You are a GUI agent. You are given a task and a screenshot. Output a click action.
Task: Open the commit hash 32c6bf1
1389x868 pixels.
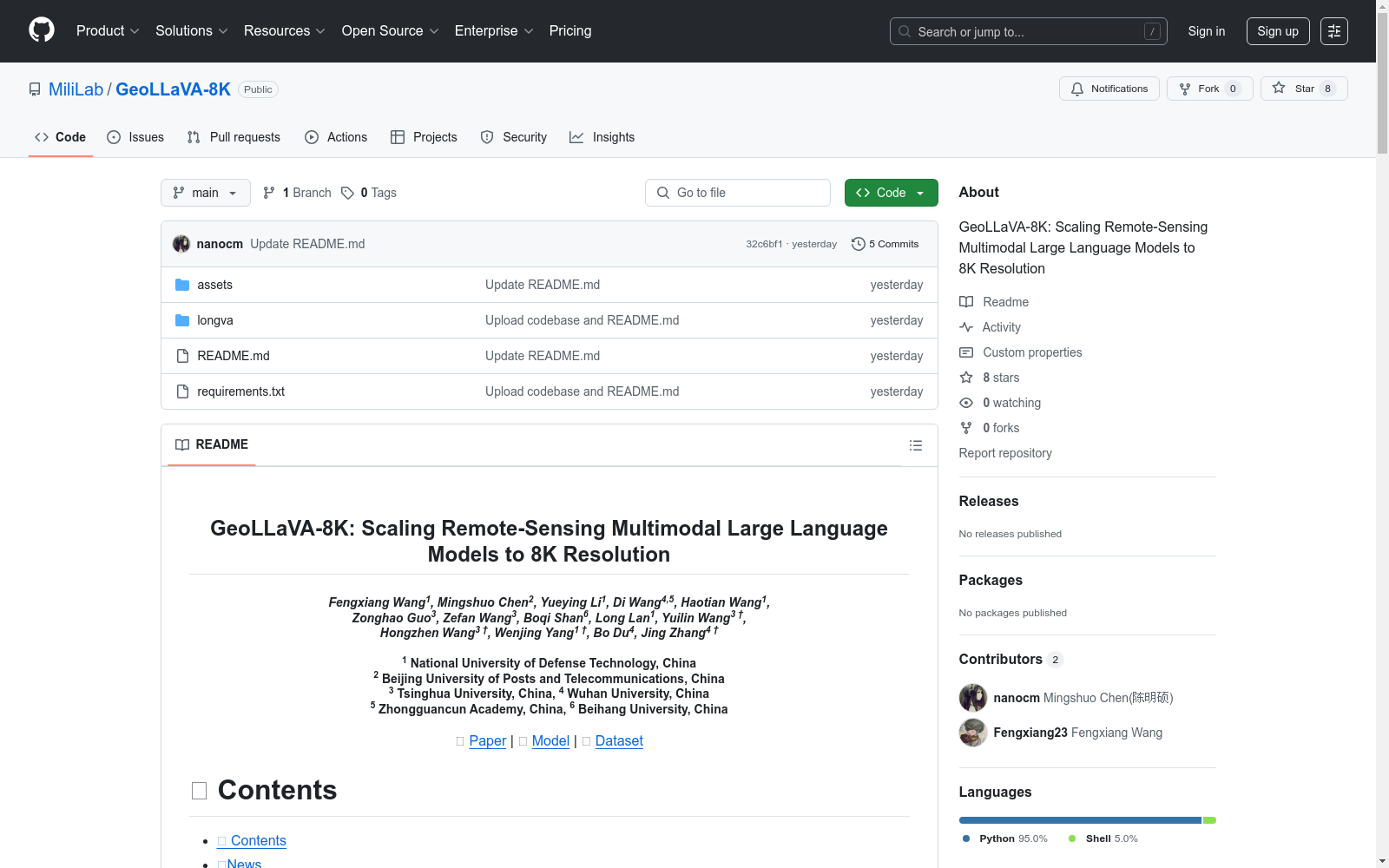pyautogui.click(x=764, y=244)
